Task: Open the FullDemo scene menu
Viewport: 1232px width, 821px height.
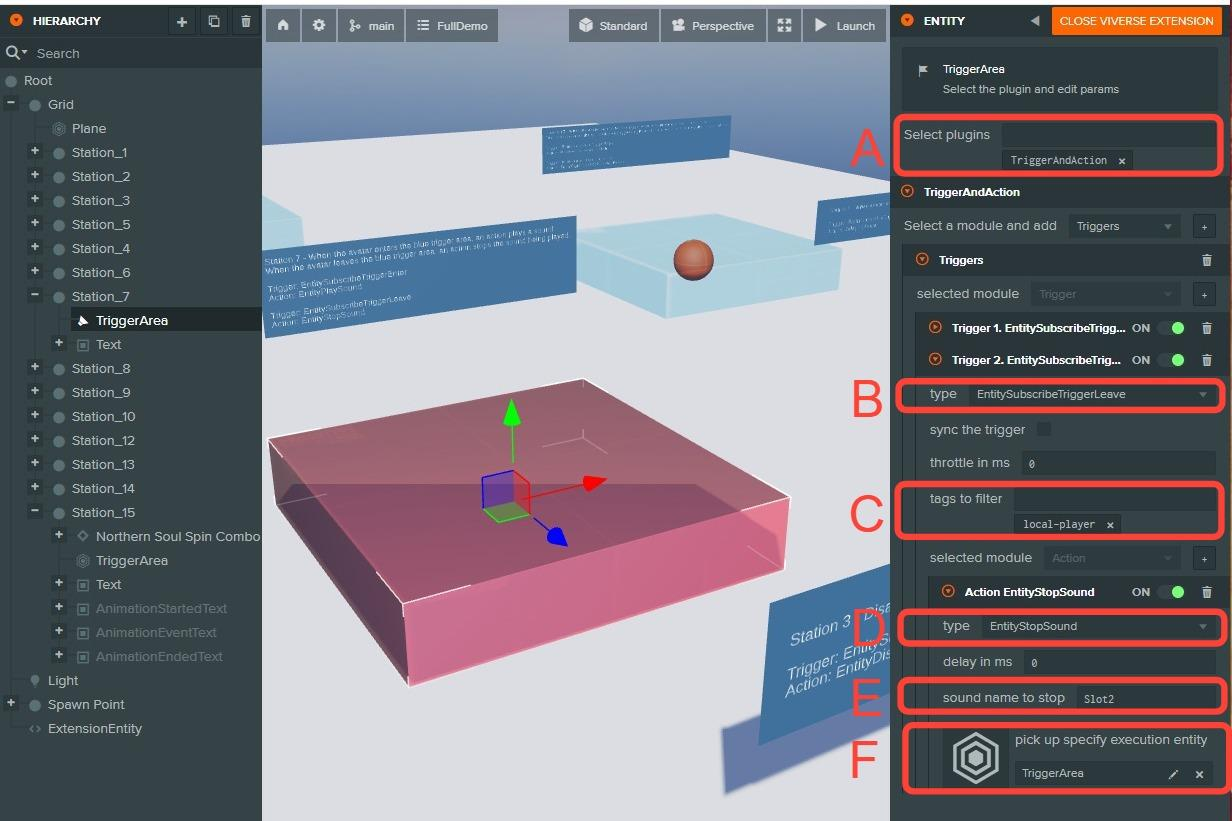Action: pos(452,25)
